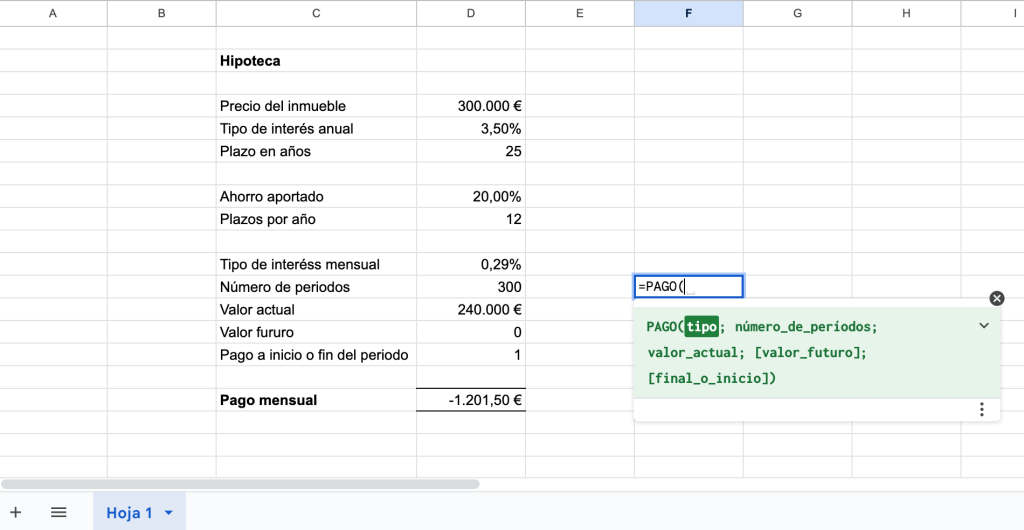Click the cell with 300.000 € price
This screenshot has height=530, width=1024.
tap(471, 106)
